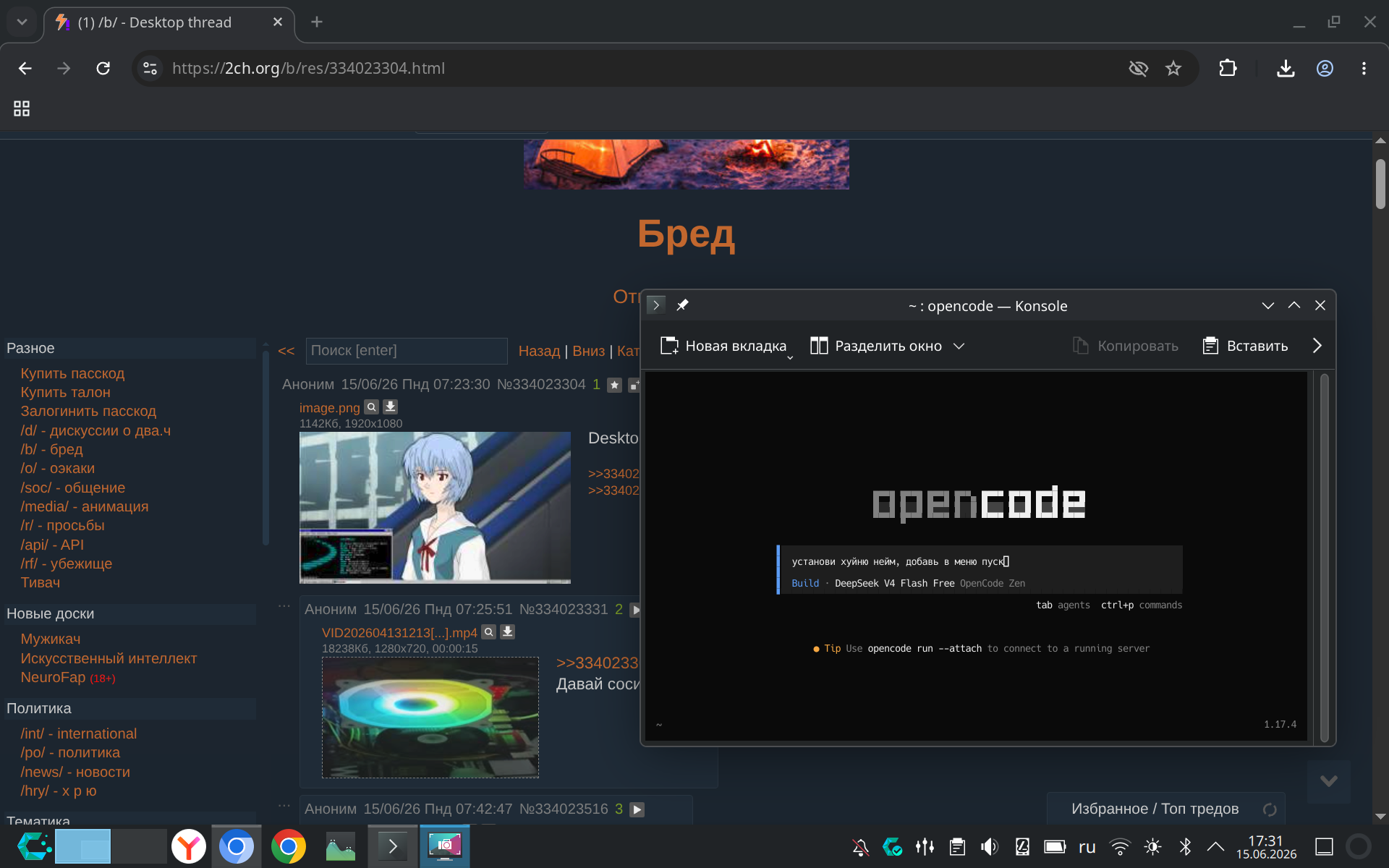Open Избранное / Топ тредов panel

click(1155, 809)
